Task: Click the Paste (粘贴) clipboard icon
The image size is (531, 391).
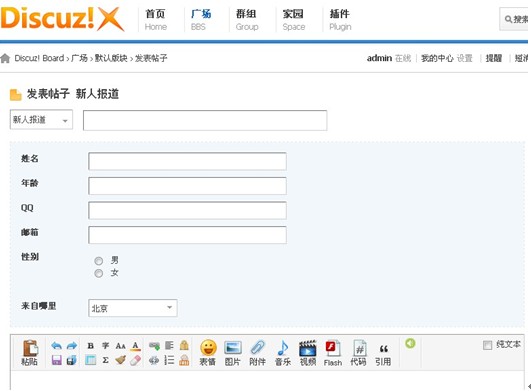Action: pyautogui.click(x=30, y=352)
